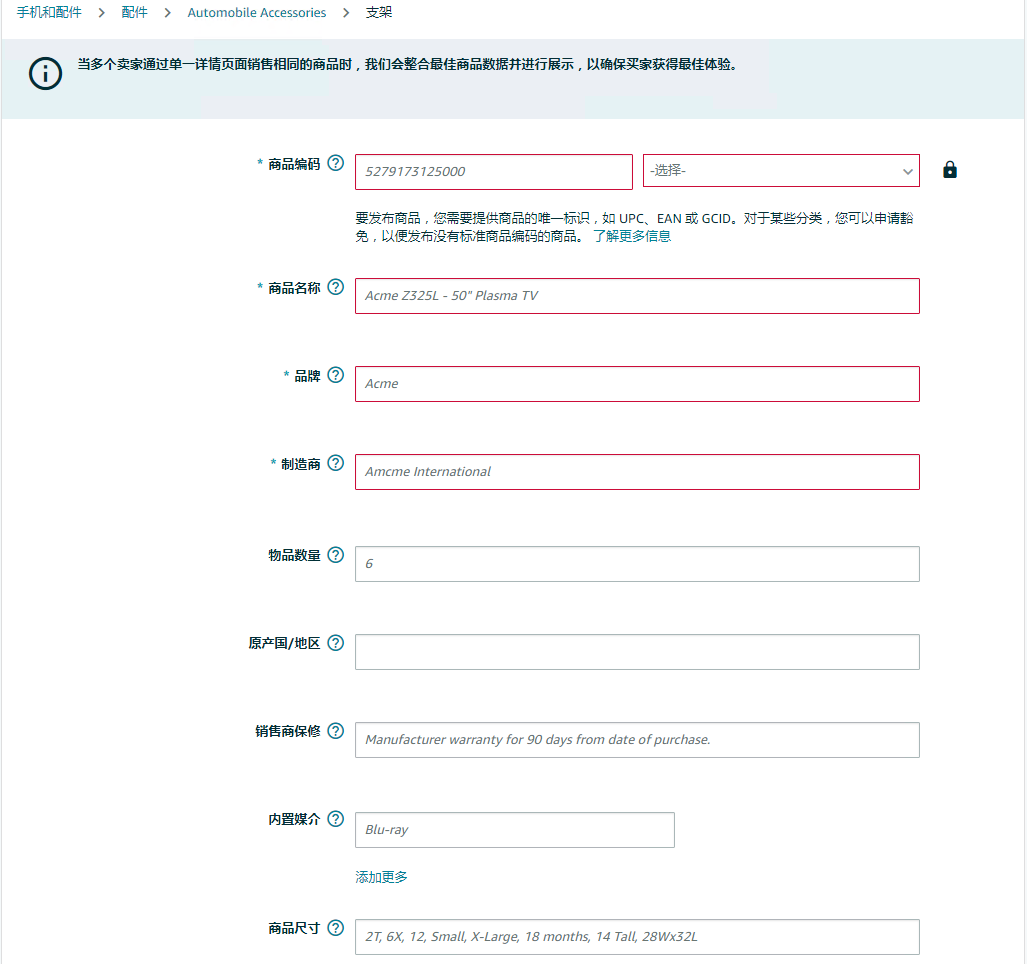The width and height of the screenshot is (1027, 964).
Task: Click help icon beside 原产国/地区
Action: [335, 642]
